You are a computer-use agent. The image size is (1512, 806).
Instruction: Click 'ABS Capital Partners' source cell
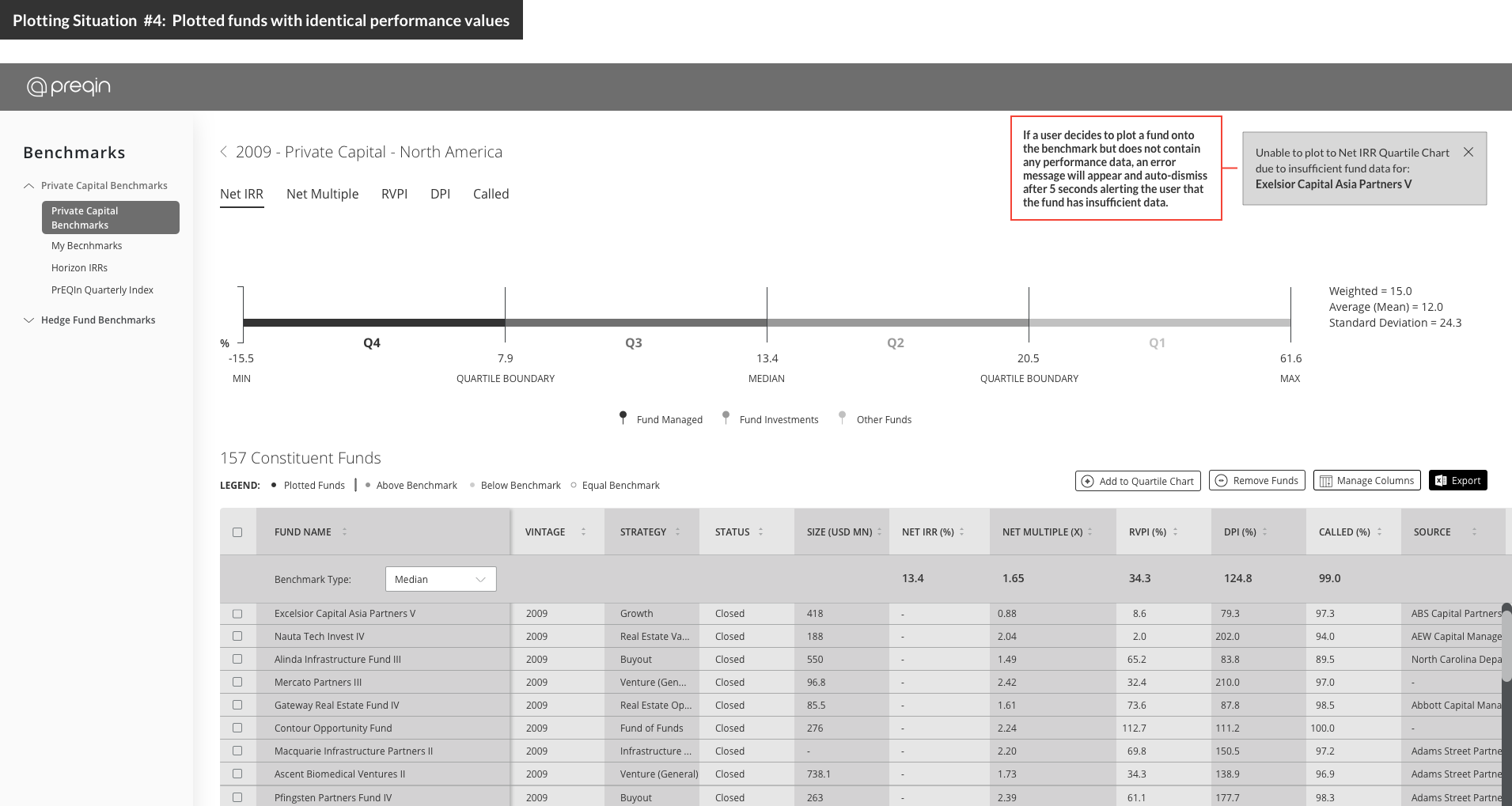1456,614
